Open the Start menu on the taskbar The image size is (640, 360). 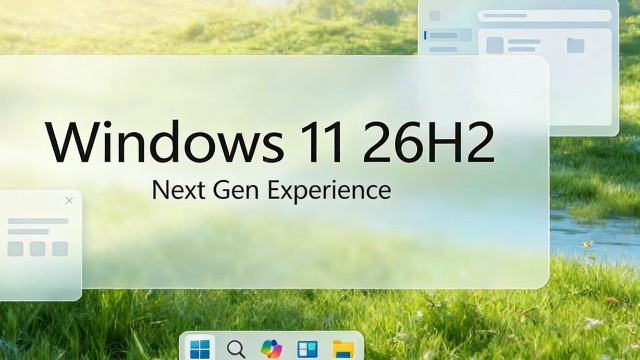[x=200, y=349]
